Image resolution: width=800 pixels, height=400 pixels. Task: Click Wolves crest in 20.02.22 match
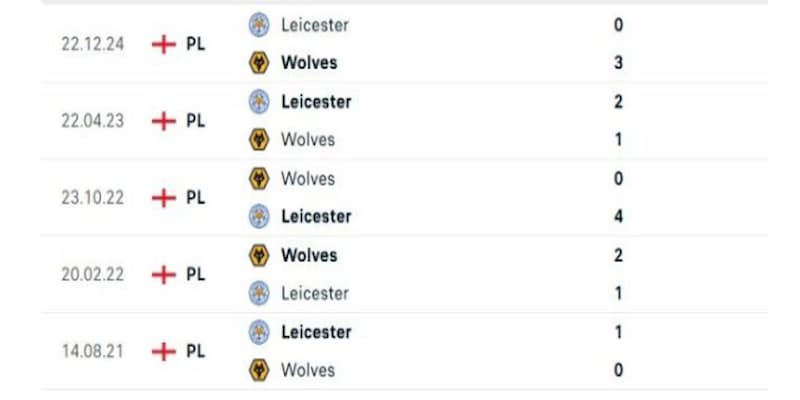259,255
